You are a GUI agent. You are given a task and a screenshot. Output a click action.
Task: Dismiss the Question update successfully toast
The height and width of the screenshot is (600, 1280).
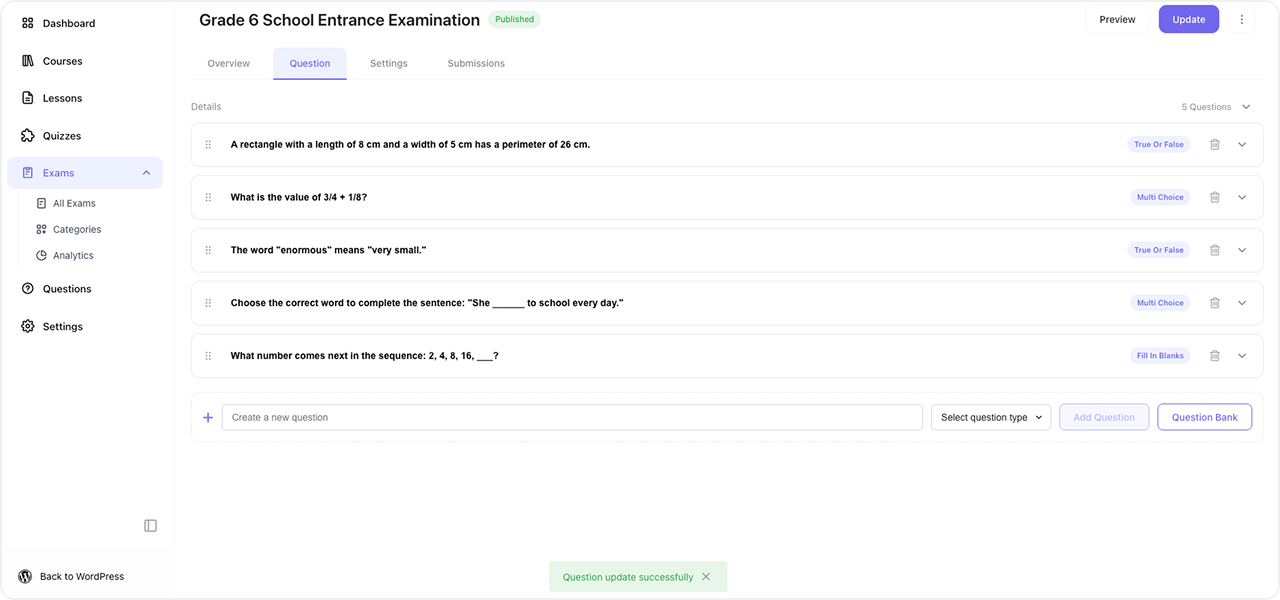coord(706,577)
